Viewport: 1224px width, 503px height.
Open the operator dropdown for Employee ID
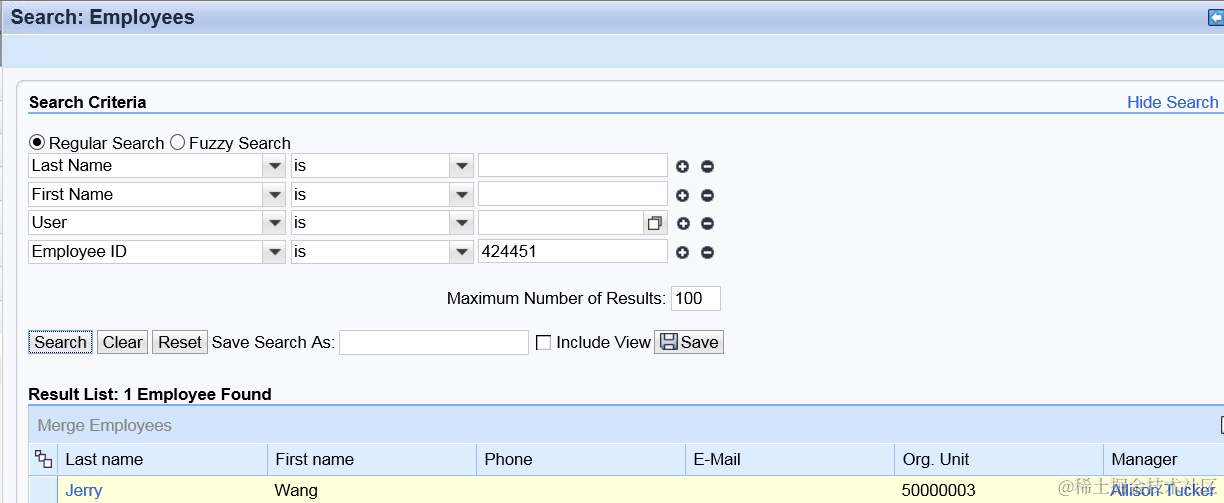click(461, 252)
